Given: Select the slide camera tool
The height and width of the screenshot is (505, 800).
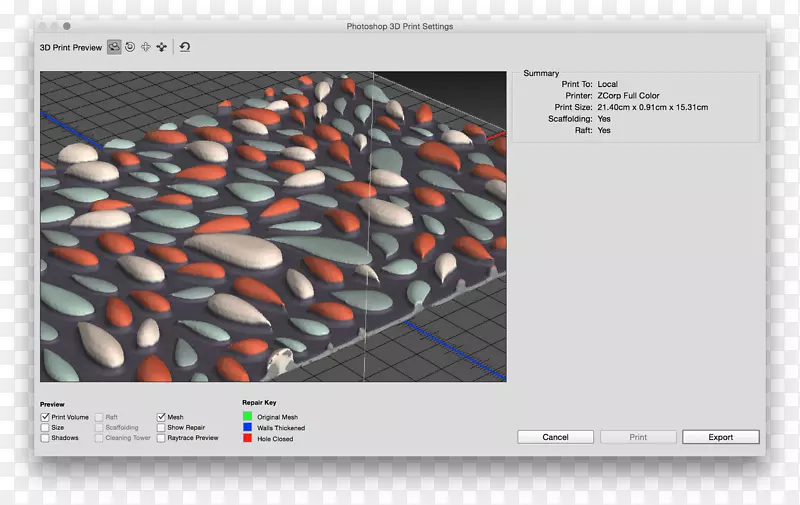Looking at the screenshot, I should 161,47.
